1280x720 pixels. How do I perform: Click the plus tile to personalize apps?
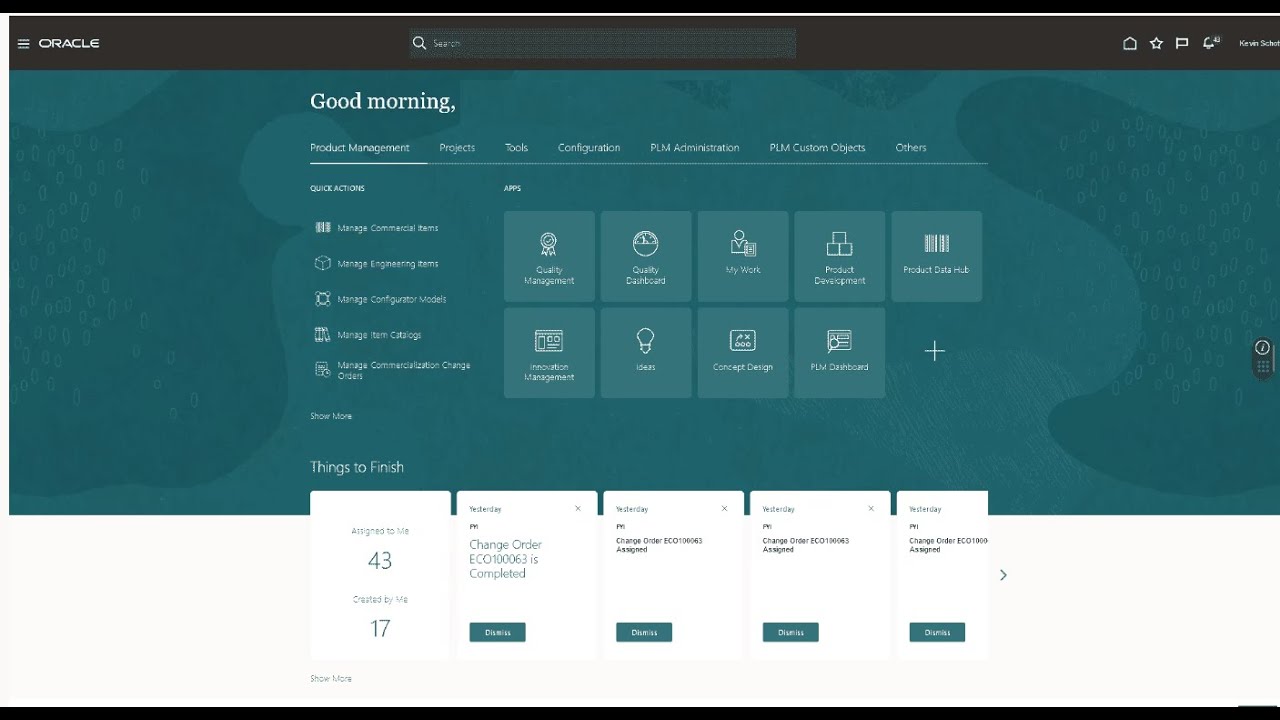[935, 351]
